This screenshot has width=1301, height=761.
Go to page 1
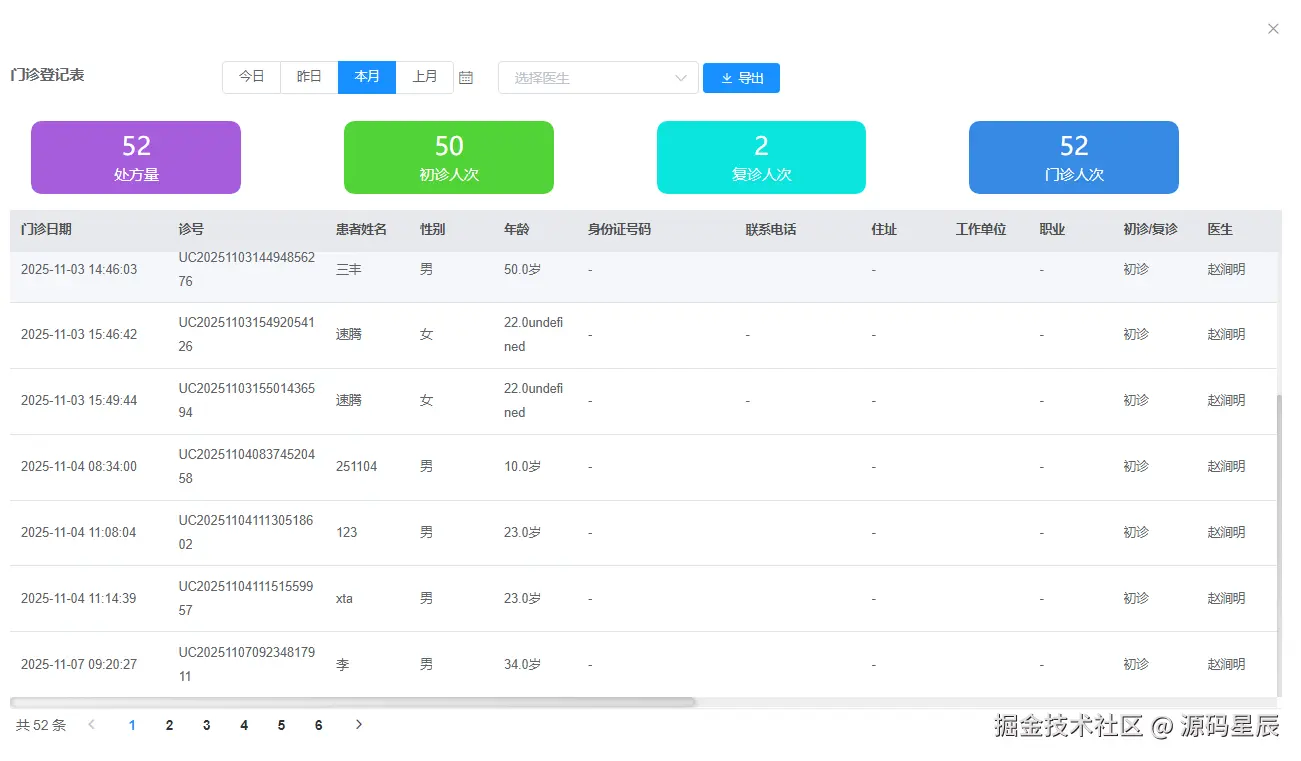click(132, 725)
